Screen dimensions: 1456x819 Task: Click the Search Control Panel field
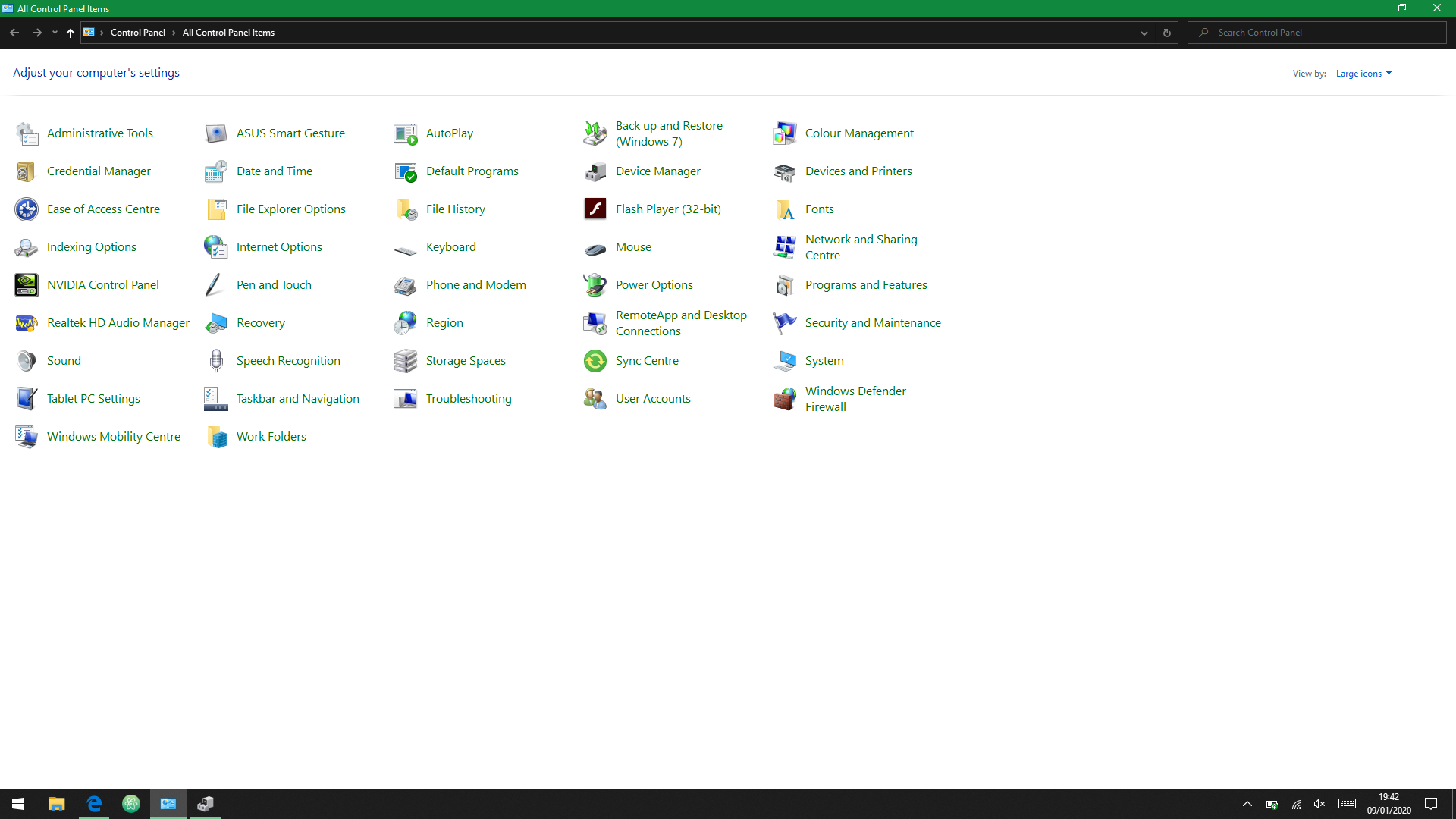tap(1317, 33)
